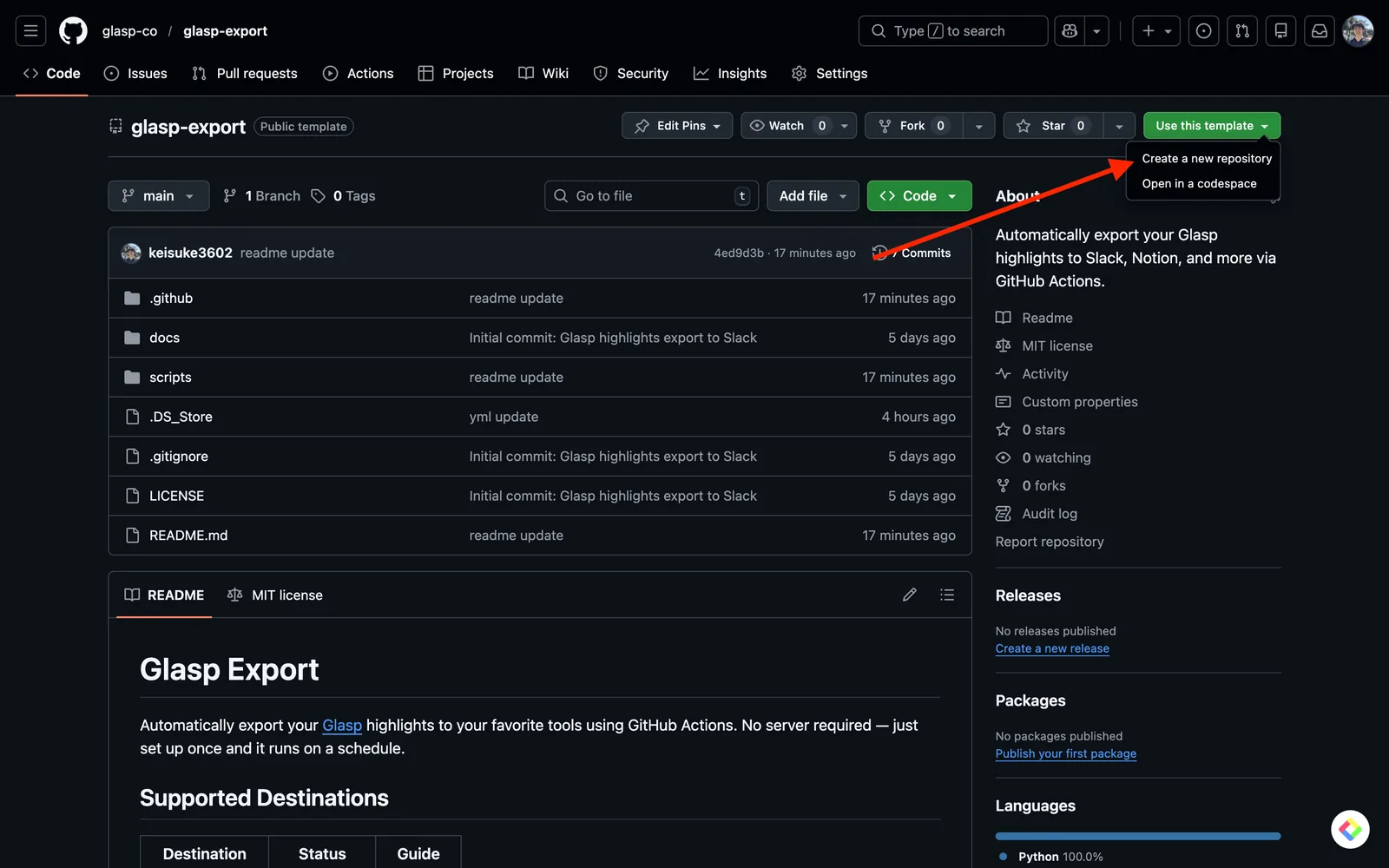
Task: Open the Commits history link
Action: 912,253
